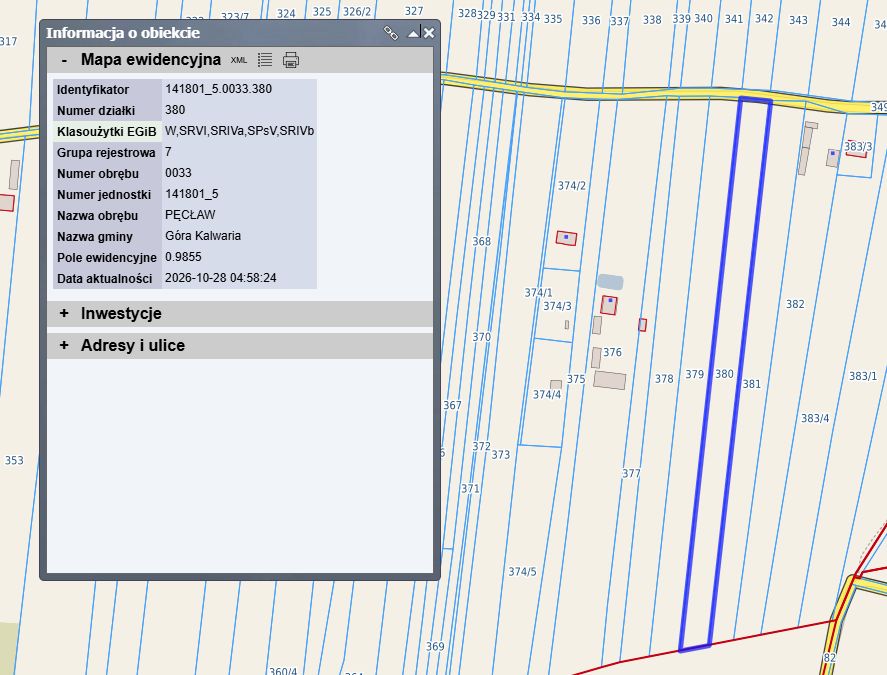This screenshot has width=887, height=675.
Task: Click the Numer działki row label
Action: [x=96, y=111]
